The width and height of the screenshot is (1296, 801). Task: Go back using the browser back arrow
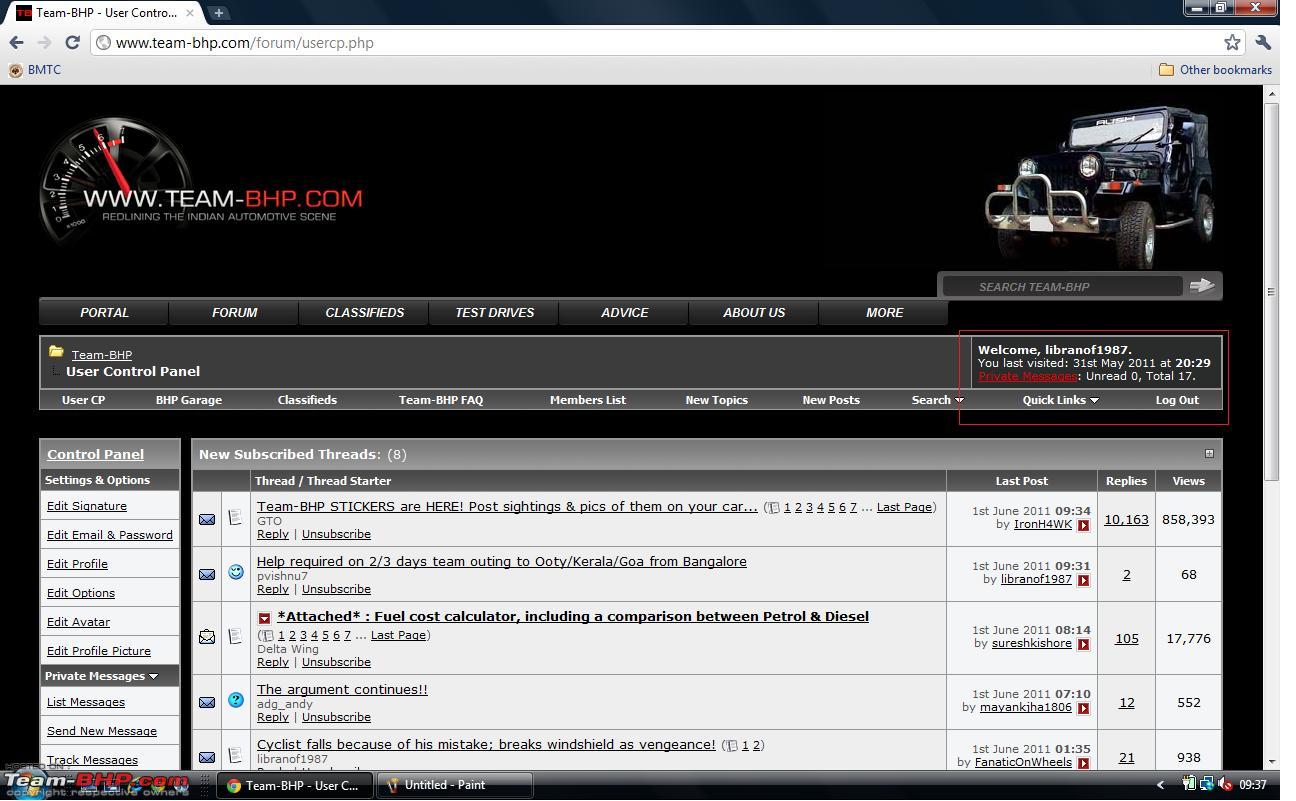coord(17,42)
